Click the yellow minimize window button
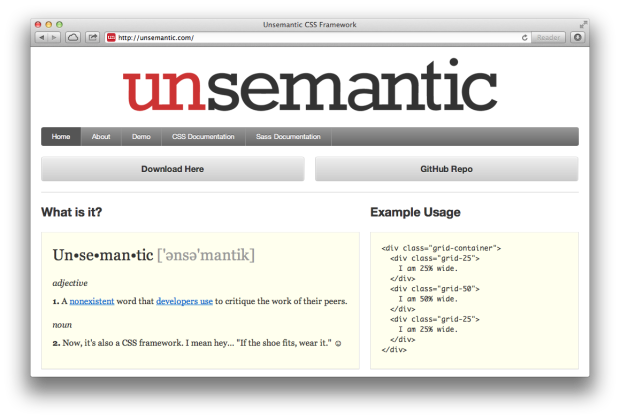The height and width of the screenshot is (419, 620). click(x=49, y=25)
